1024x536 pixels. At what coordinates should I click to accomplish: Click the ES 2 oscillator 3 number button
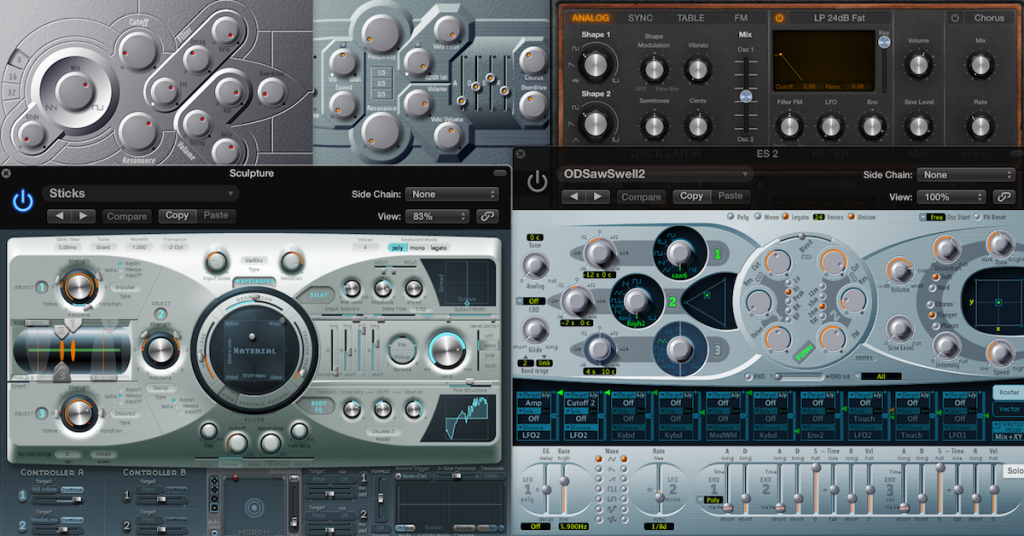[717, 350]
